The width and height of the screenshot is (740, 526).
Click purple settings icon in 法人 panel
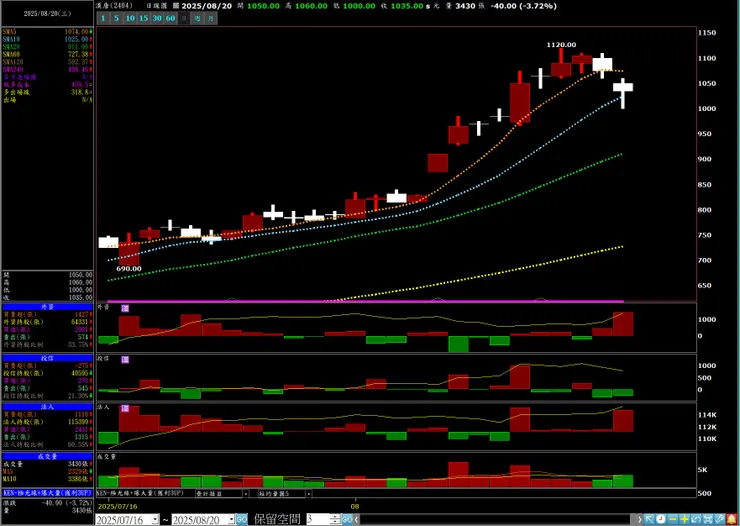click(x=125, y=408)
